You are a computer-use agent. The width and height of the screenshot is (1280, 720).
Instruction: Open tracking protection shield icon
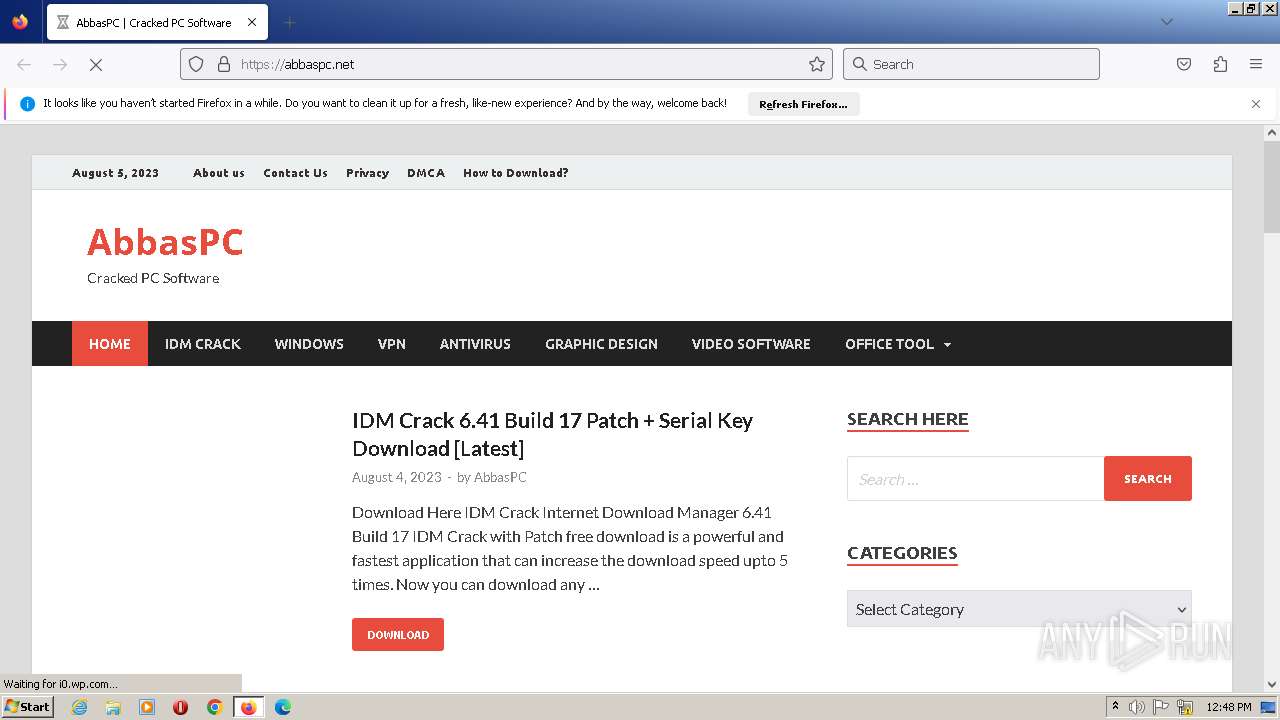pos(196,64)
